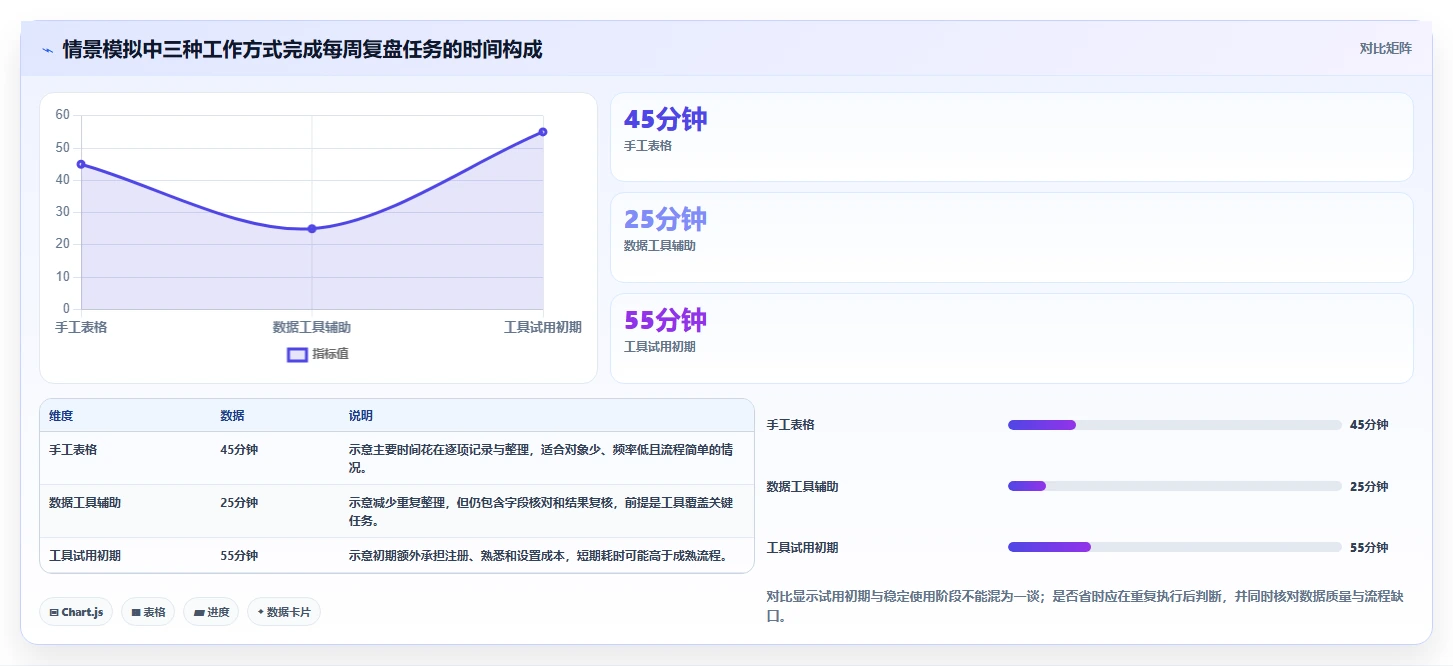Image resolution: width=1453 pixels, height=666 pixels.
Task: Click the 工具试用初期 x-axis label on the chart
Action: pyautogui.click(x=543, y=327)
